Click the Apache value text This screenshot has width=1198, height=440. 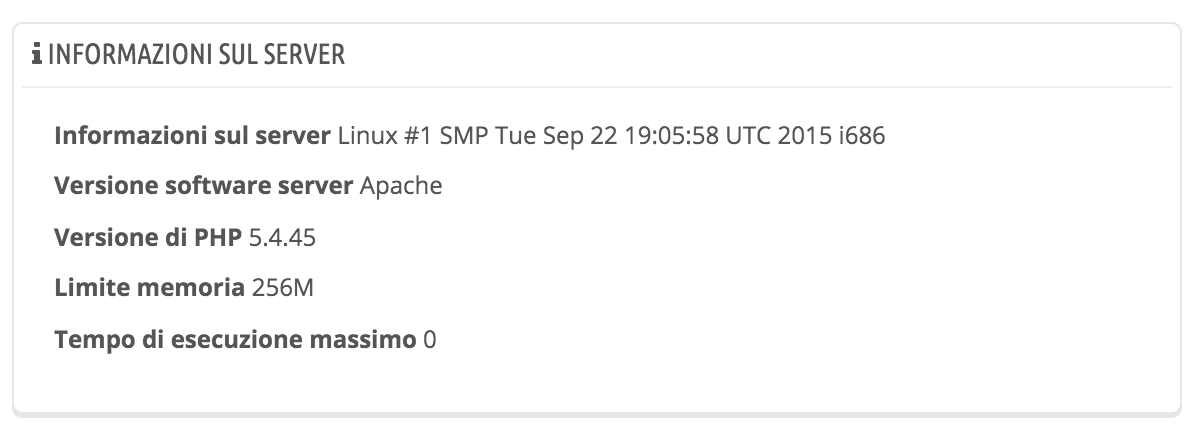click(400, 186)
